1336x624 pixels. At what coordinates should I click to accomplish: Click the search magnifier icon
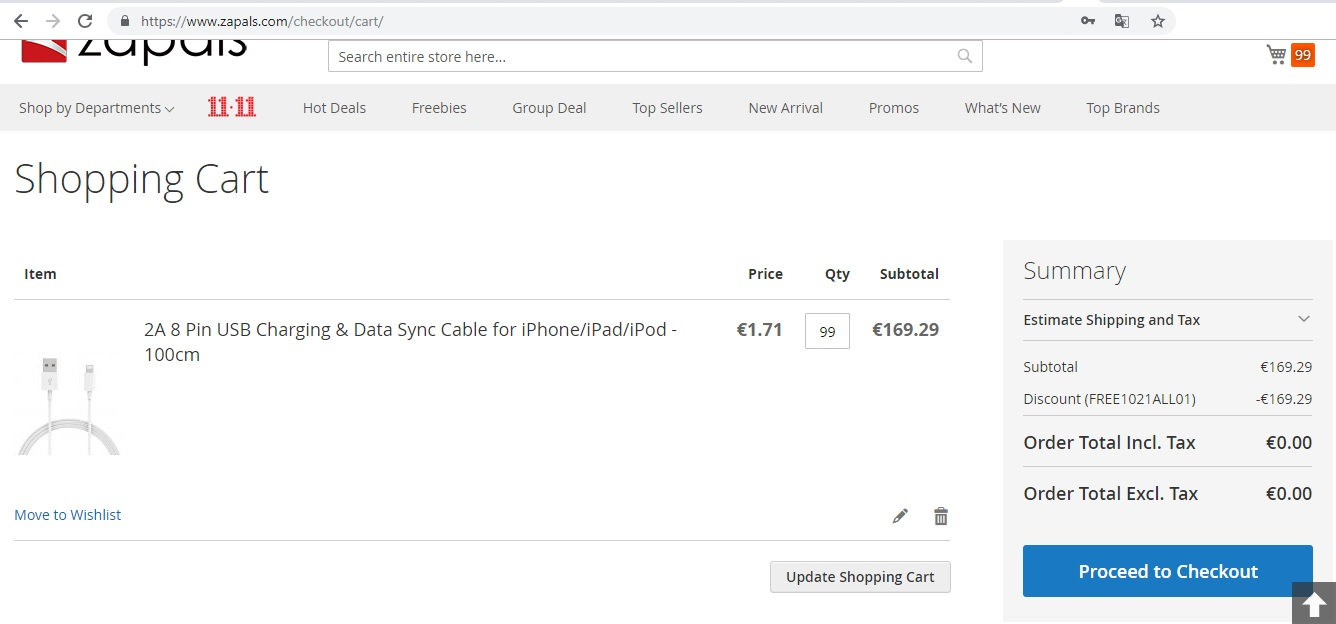point(964,57)
